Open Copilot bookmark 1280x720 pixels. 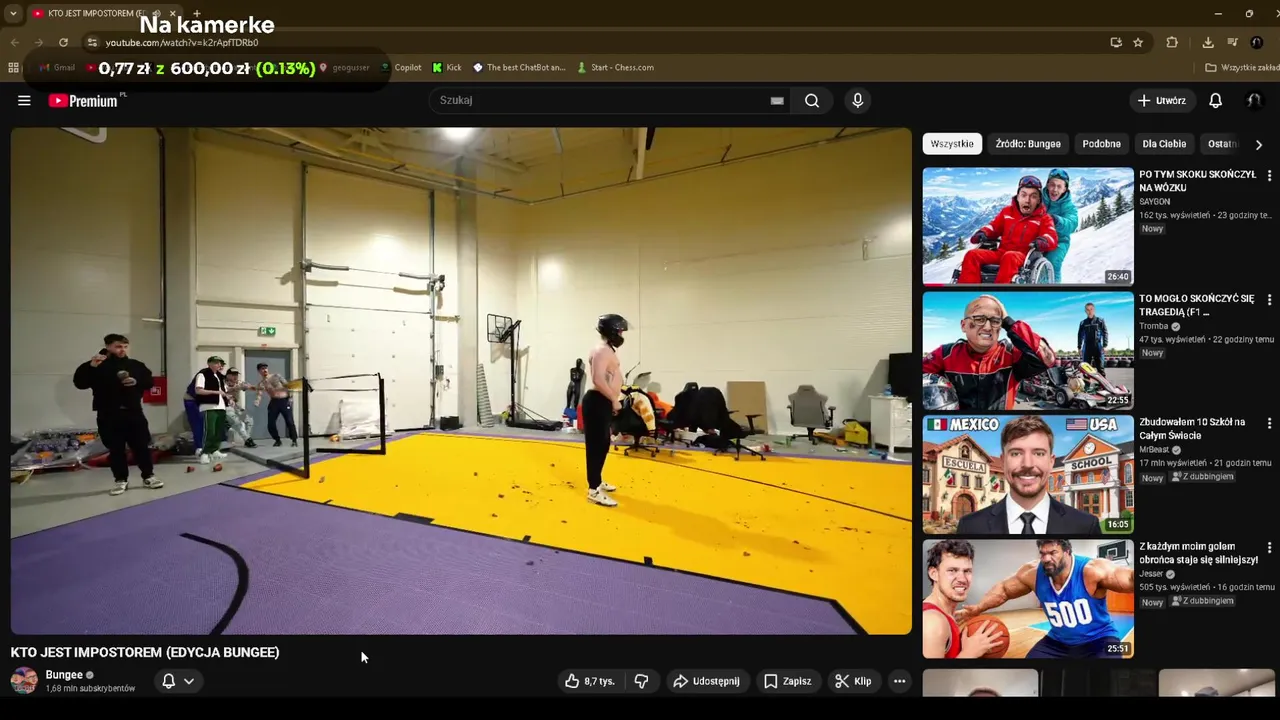point(401,68)
